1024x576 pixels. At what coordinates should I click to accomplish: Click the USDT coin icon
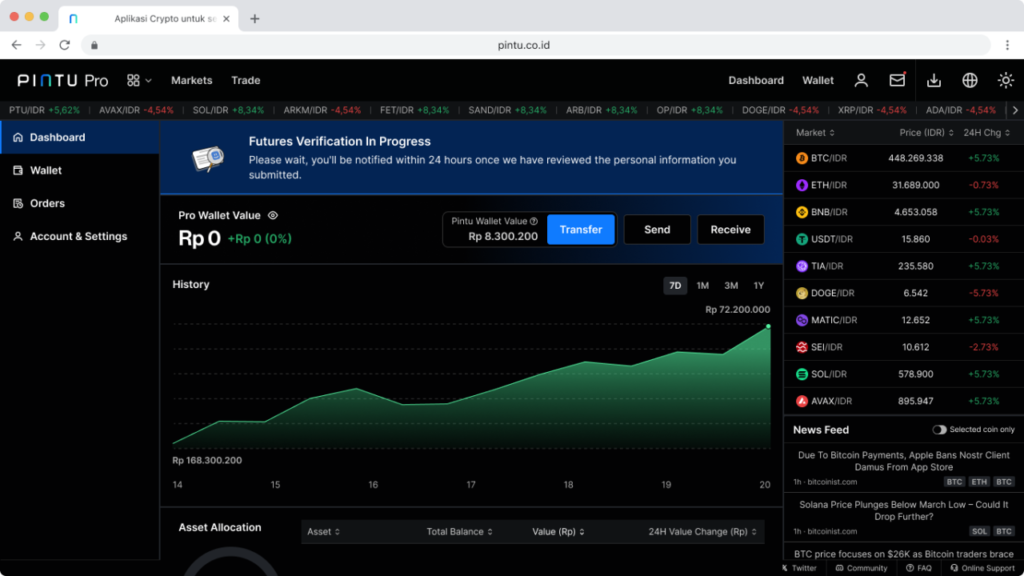801,239
